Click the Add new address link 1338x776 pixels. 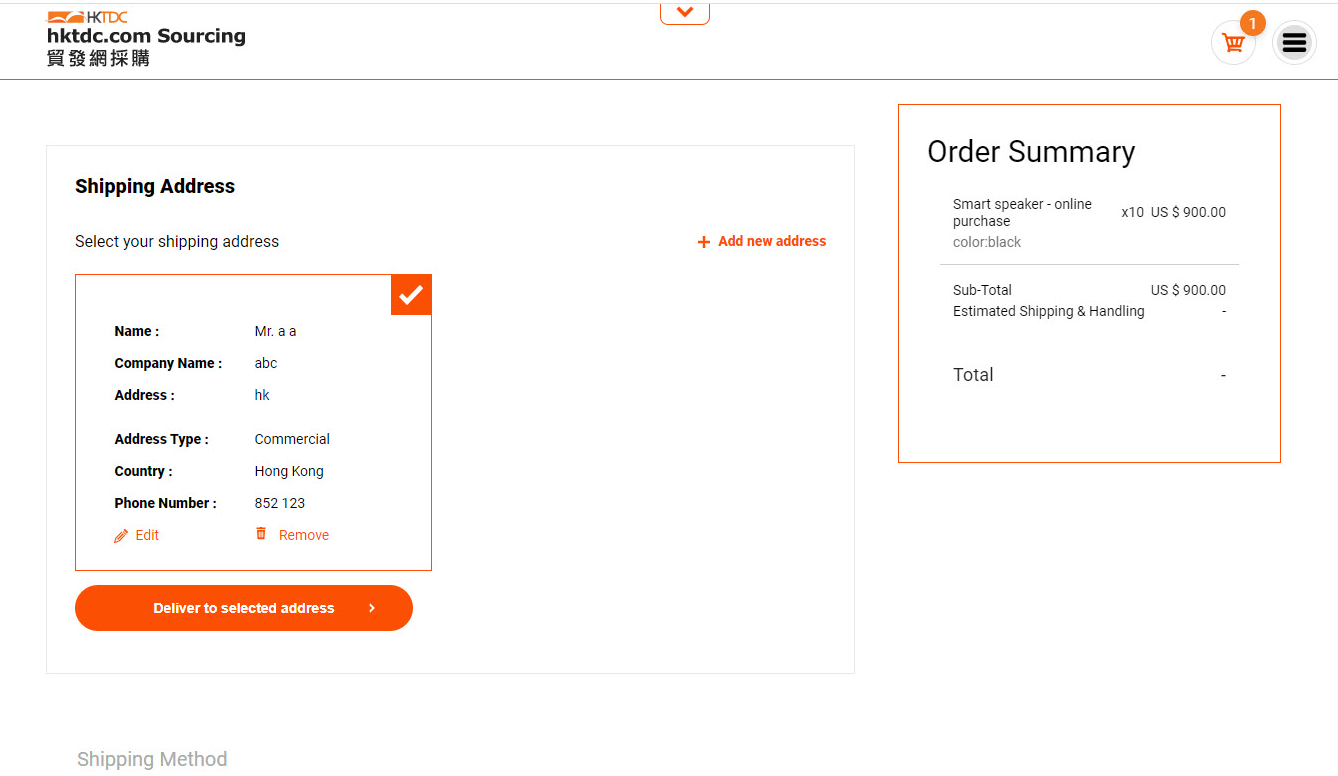click(x=772, y=241)
